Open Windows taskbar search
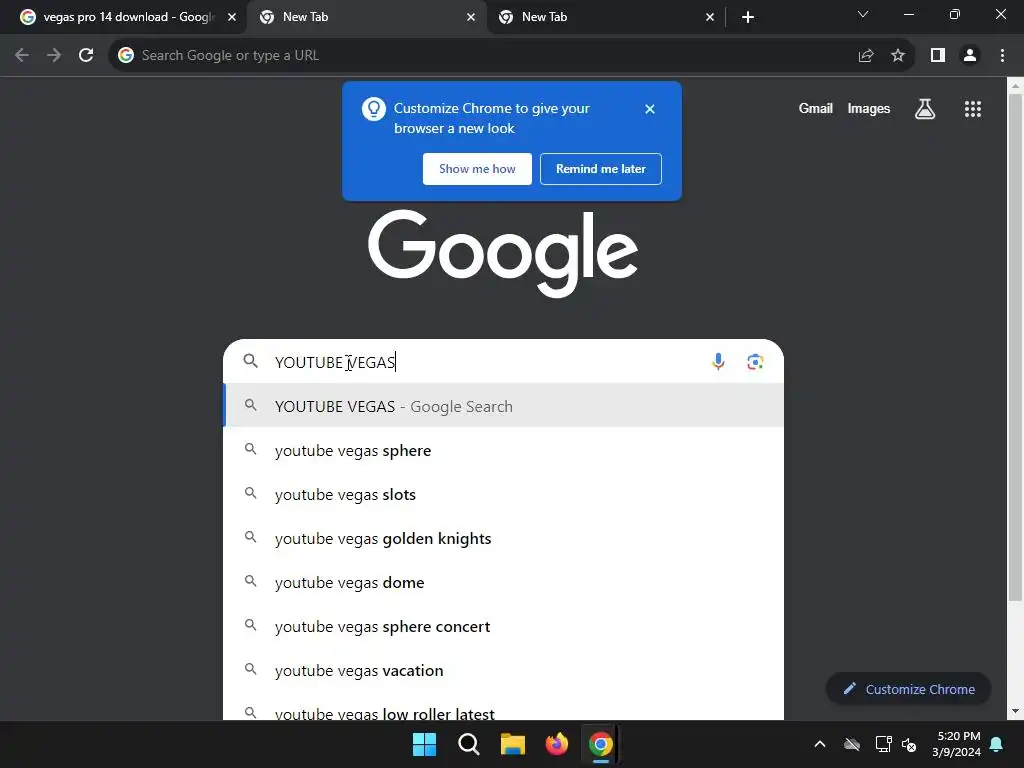The height and width of the screenshot is (768, 1024). [468, 744]
